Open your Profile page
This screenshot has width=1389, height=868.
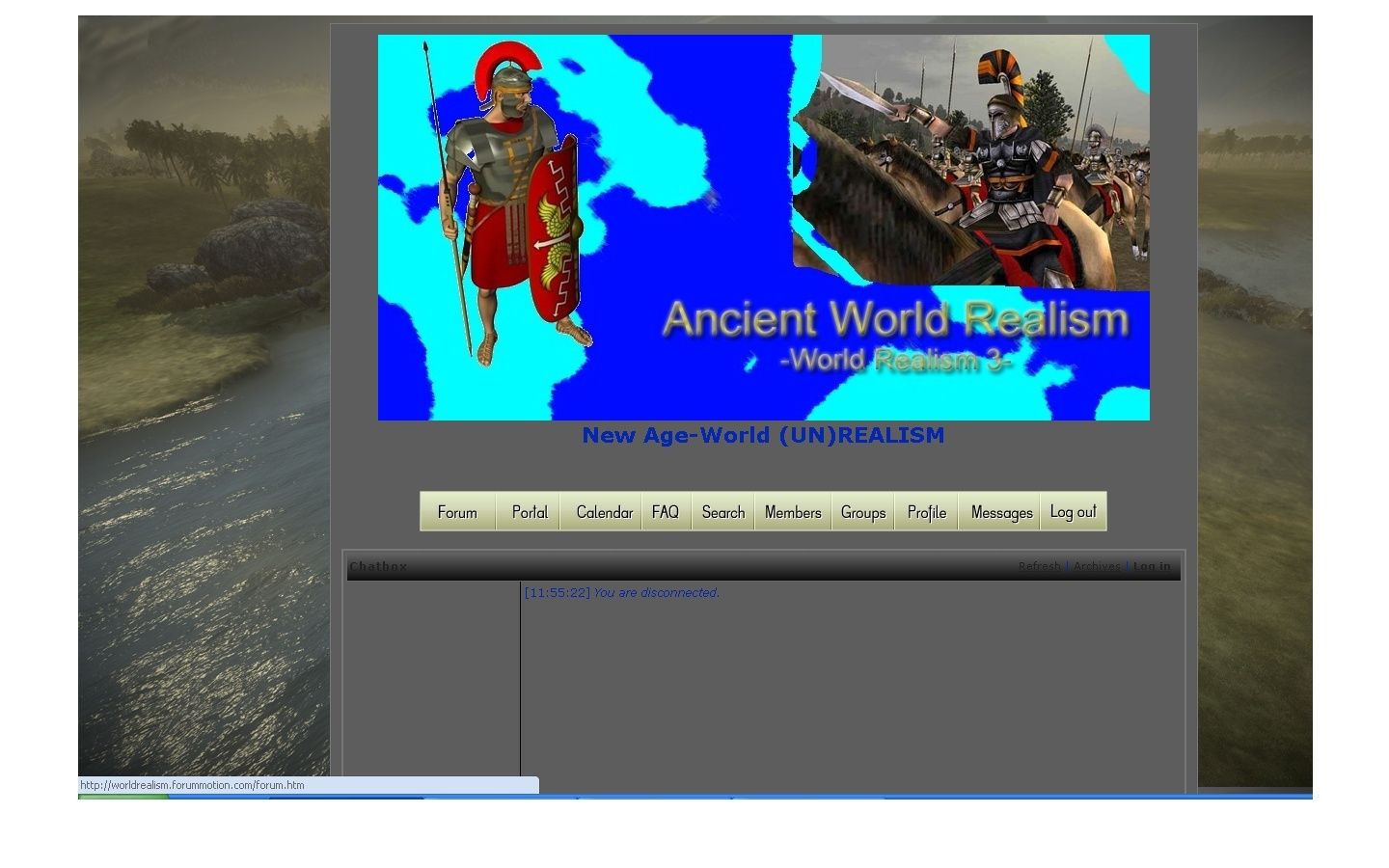[926, 512]
